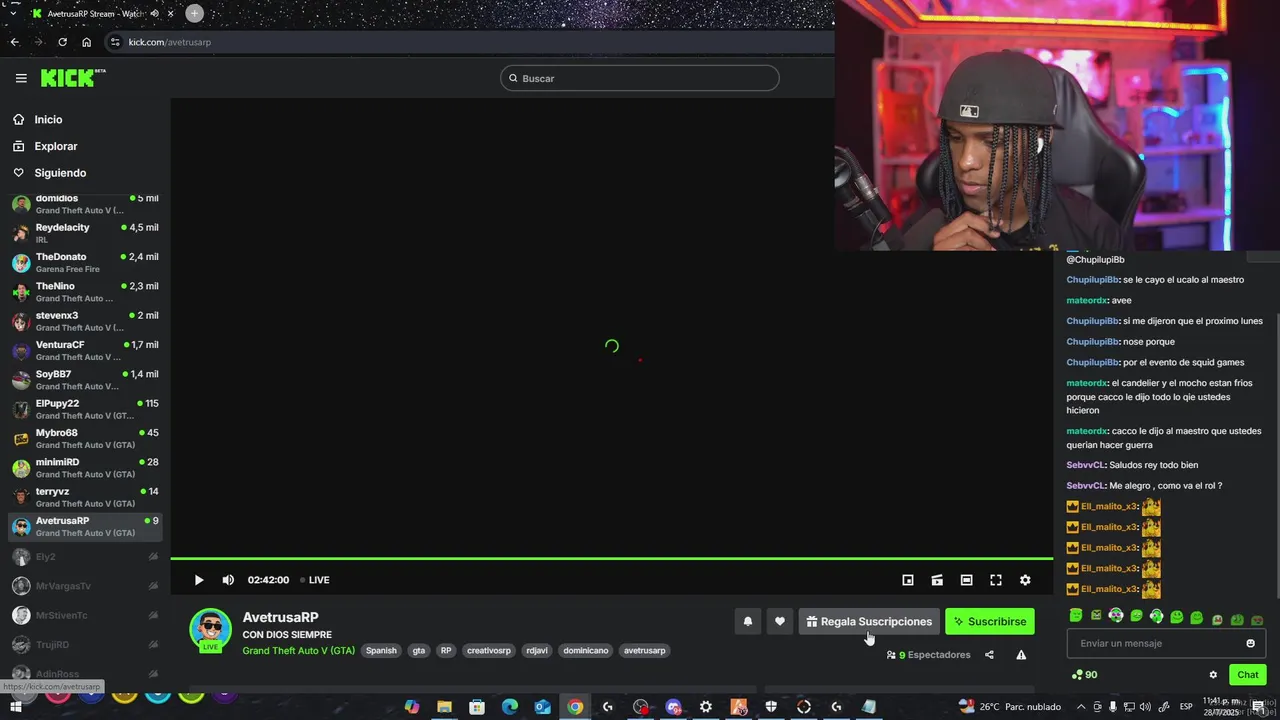Open stevenx3 channel in the sidebar
Viewport: 1280px width, 720px height.
pos(84,321)
